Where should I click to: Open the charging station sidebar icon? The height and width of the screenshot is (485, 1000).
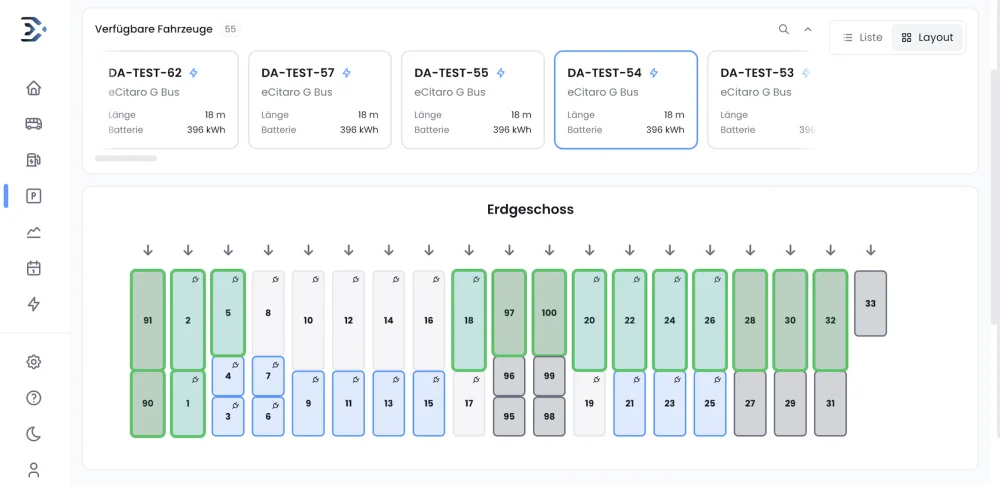(x=34, y=160)
